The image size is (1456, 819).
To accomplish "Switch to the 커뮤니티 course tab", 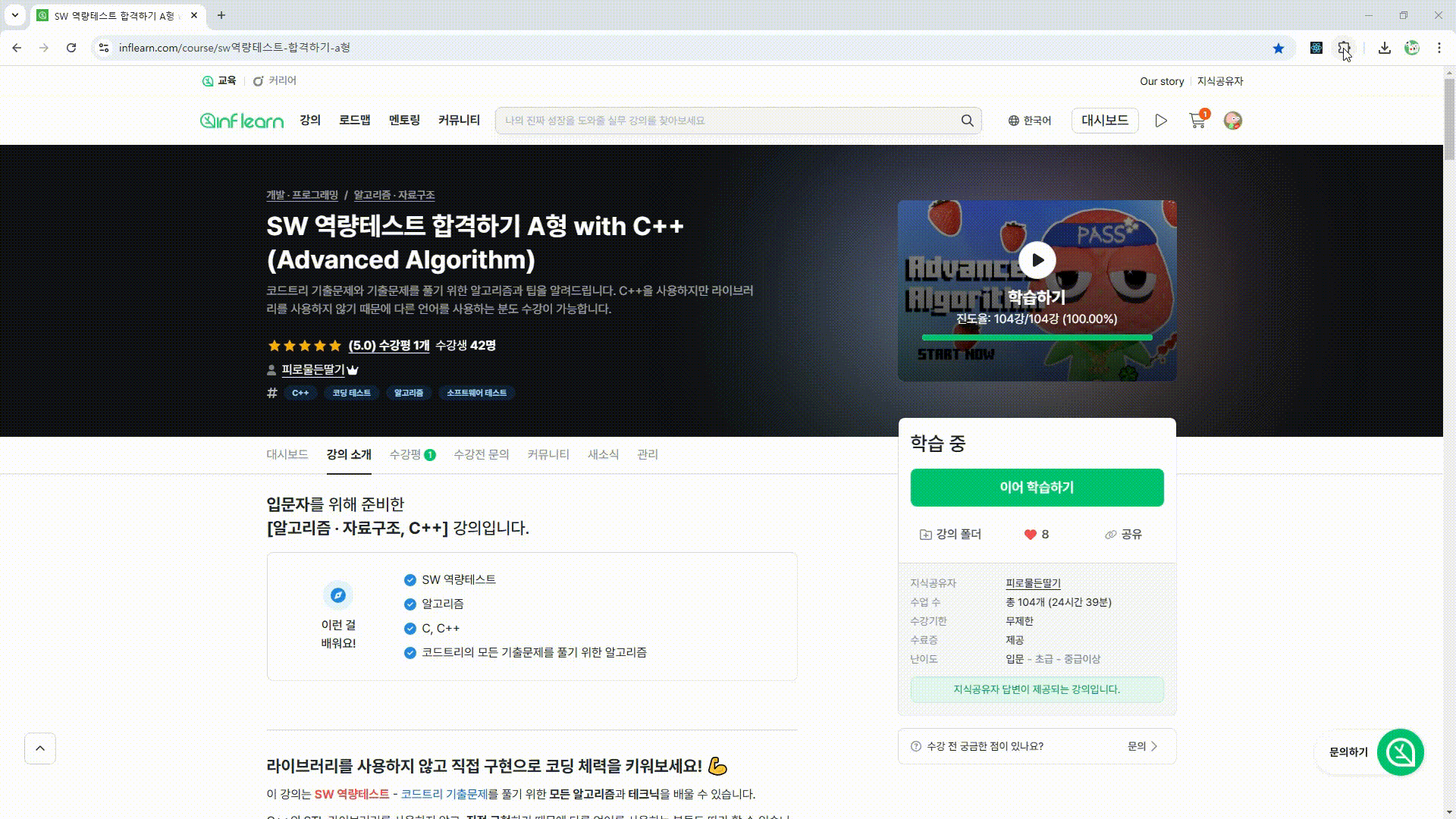I will [548, 454].
